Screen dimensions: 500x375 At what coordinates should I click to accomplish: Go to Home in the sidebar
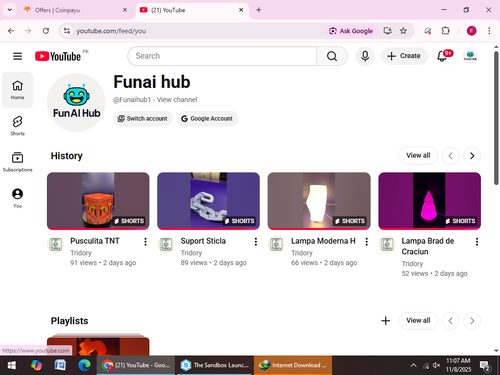pyautogui.click(x=17, y=90)
